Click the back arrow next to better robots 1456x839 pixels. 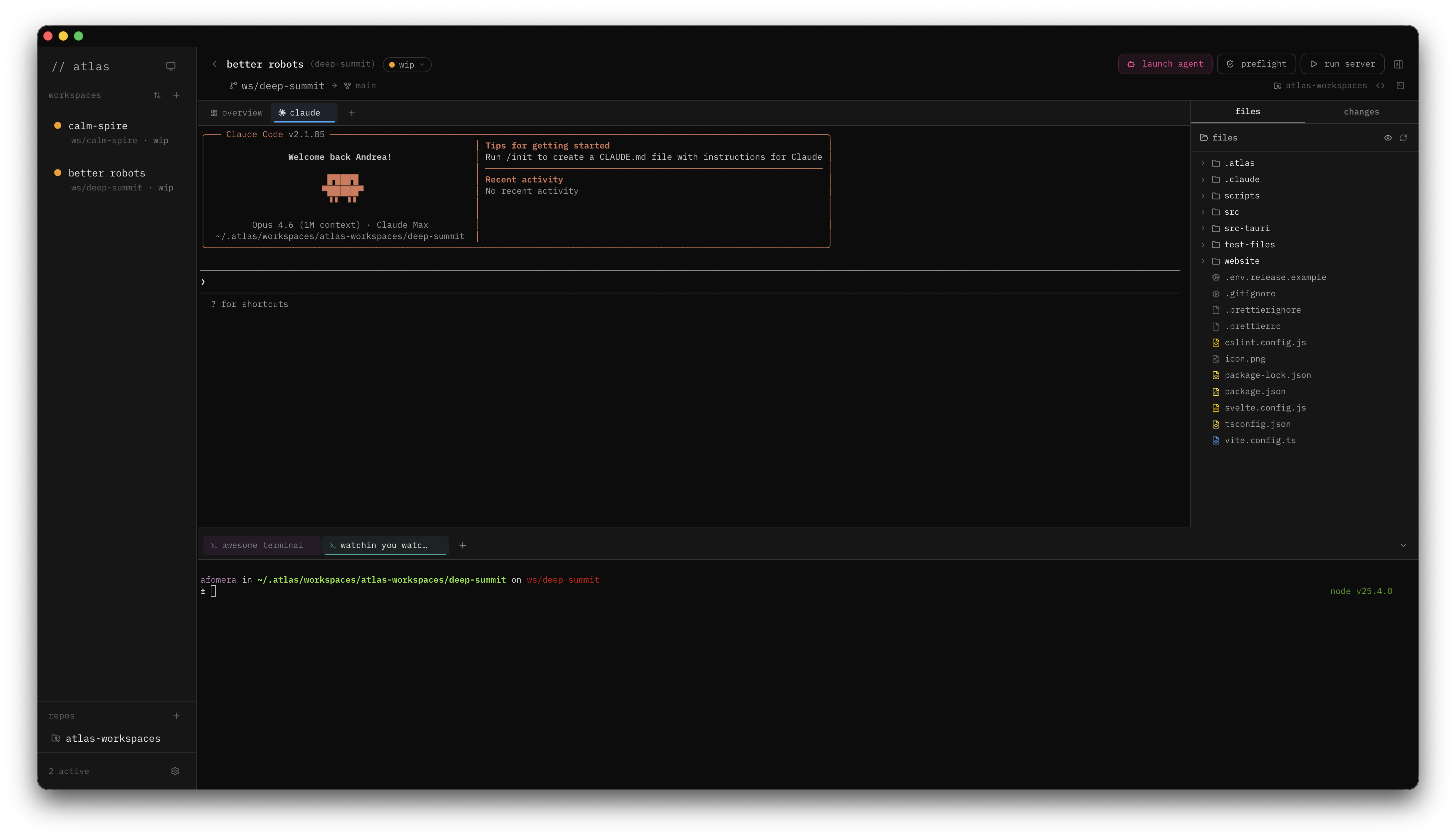(215, 64)
